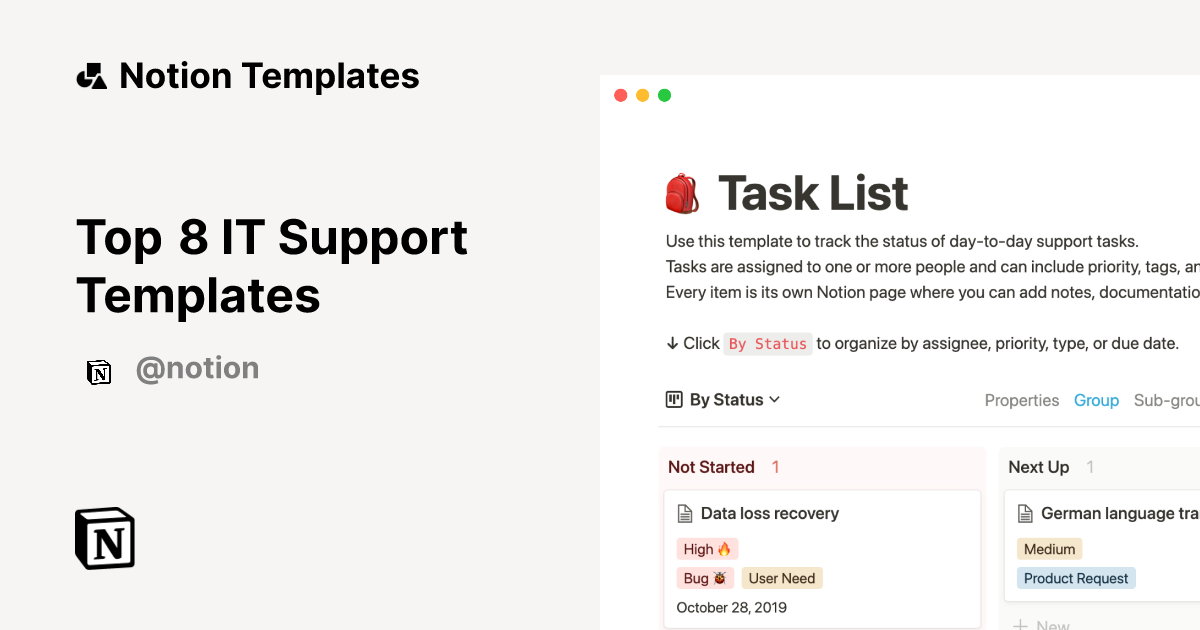
Task: Open the @notion profile link
Action: (x=197, y=369)
